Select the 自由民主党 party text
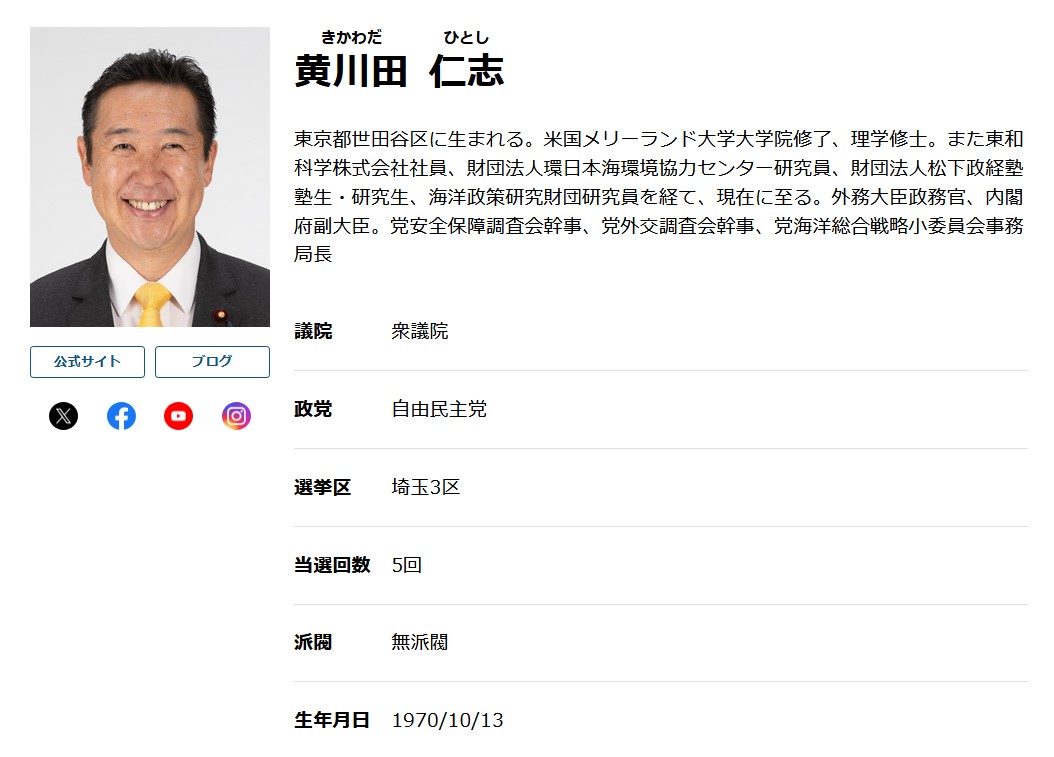 [439, 410]
